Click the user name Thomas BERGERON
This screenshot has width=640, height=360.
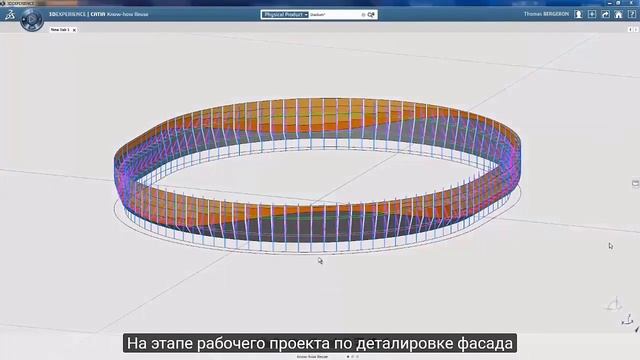(546, 14)
